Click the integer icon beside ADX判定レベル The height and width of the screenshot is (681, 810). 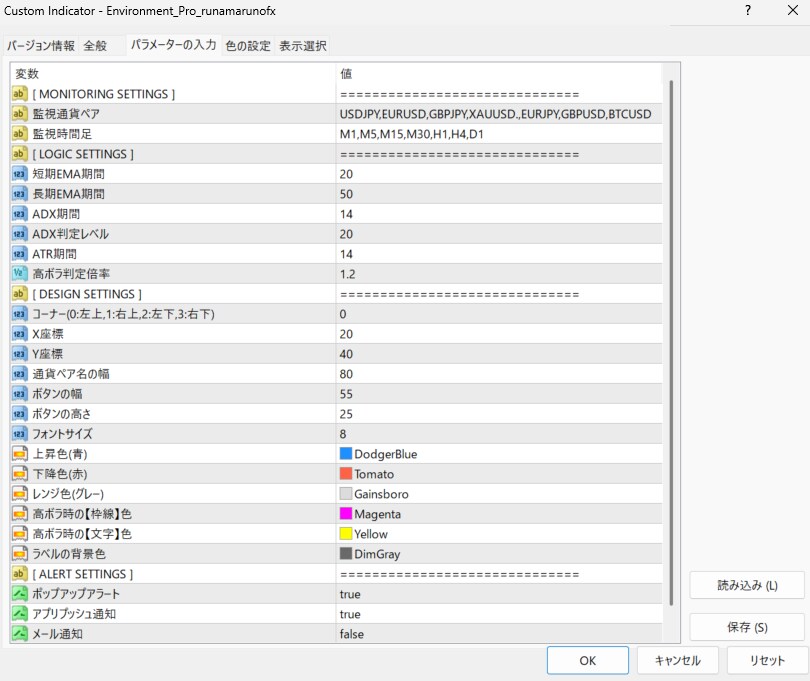pos(19,234)
